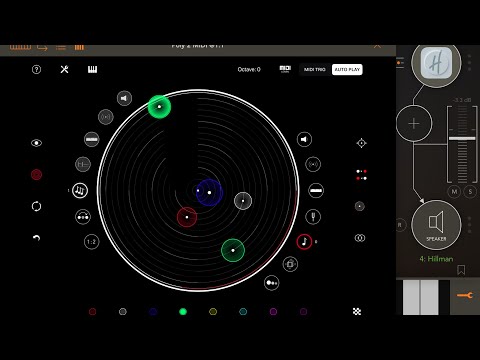Click the MIDI learn icon
The image size is (480, 360).
[x=285, y=69]
